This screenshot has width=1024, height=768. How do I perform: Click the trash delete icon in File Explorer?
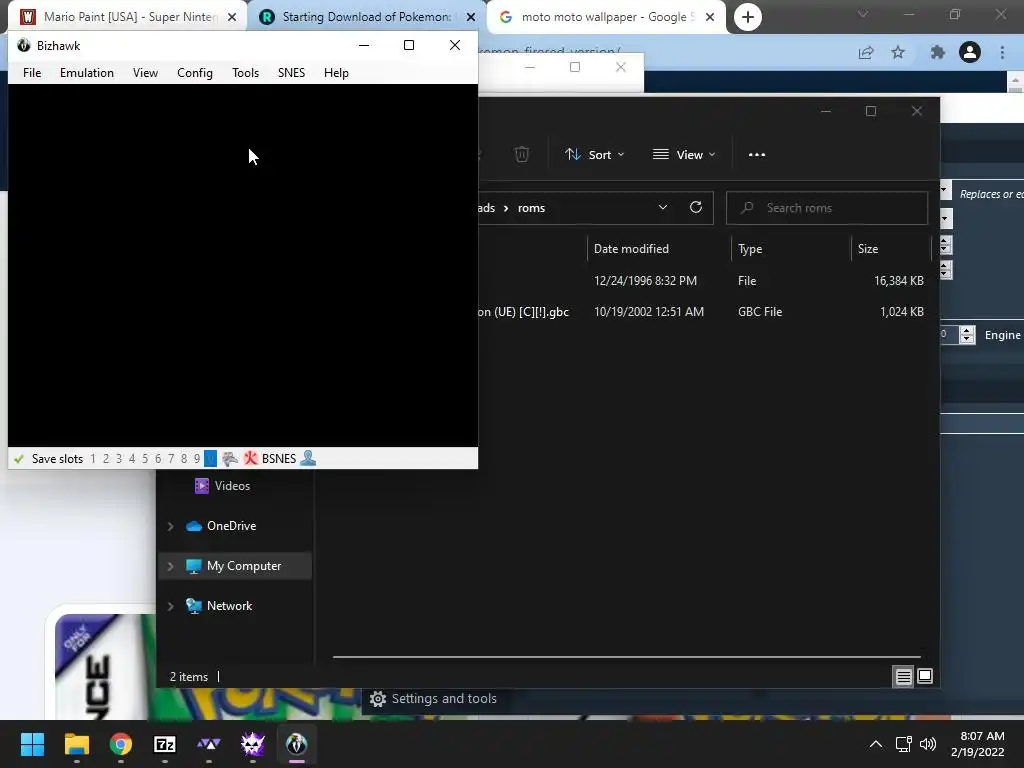(522, 154)
